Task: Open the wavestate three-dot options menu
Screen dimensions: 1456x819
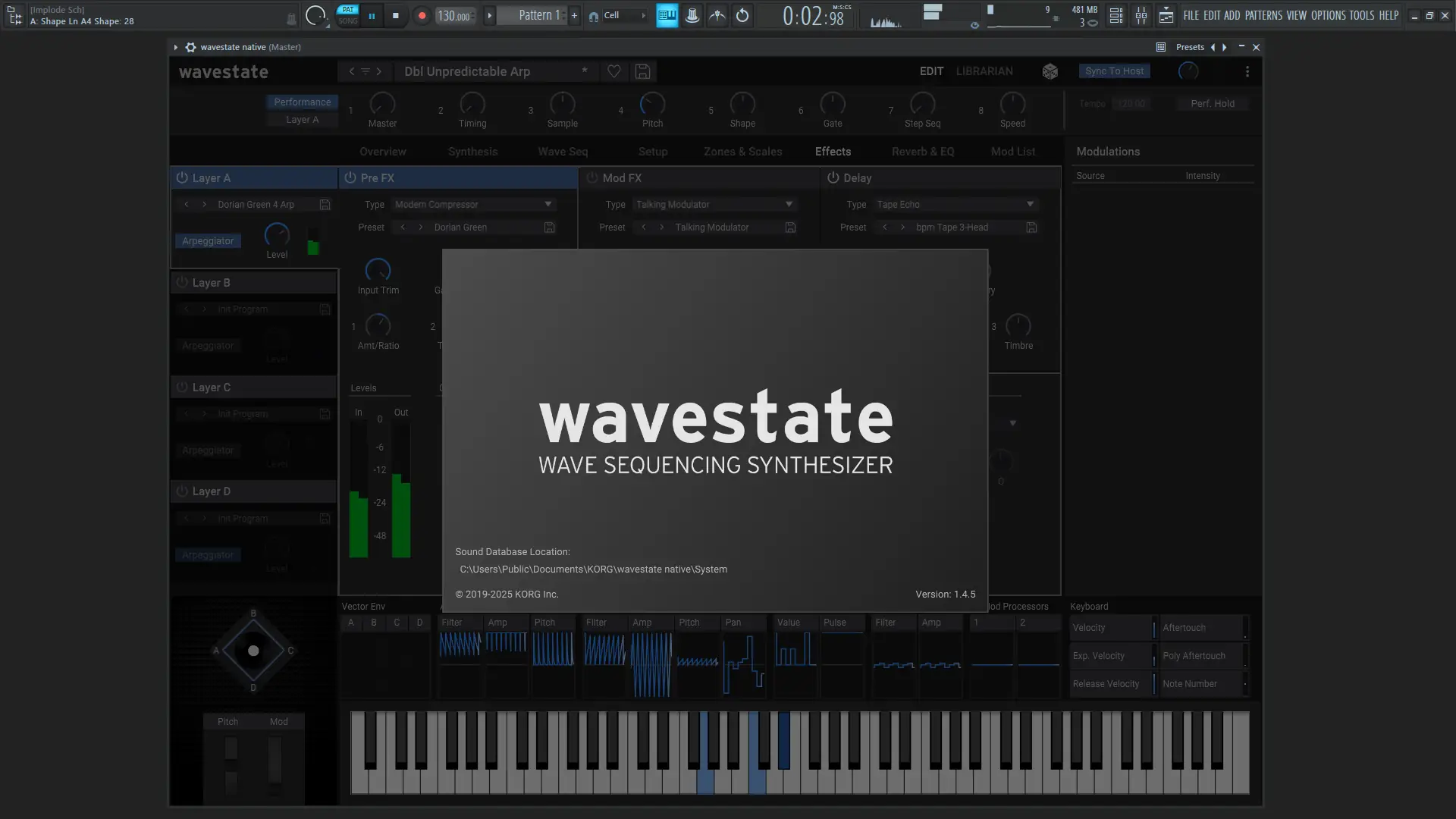Action: tap(1247, 71)
